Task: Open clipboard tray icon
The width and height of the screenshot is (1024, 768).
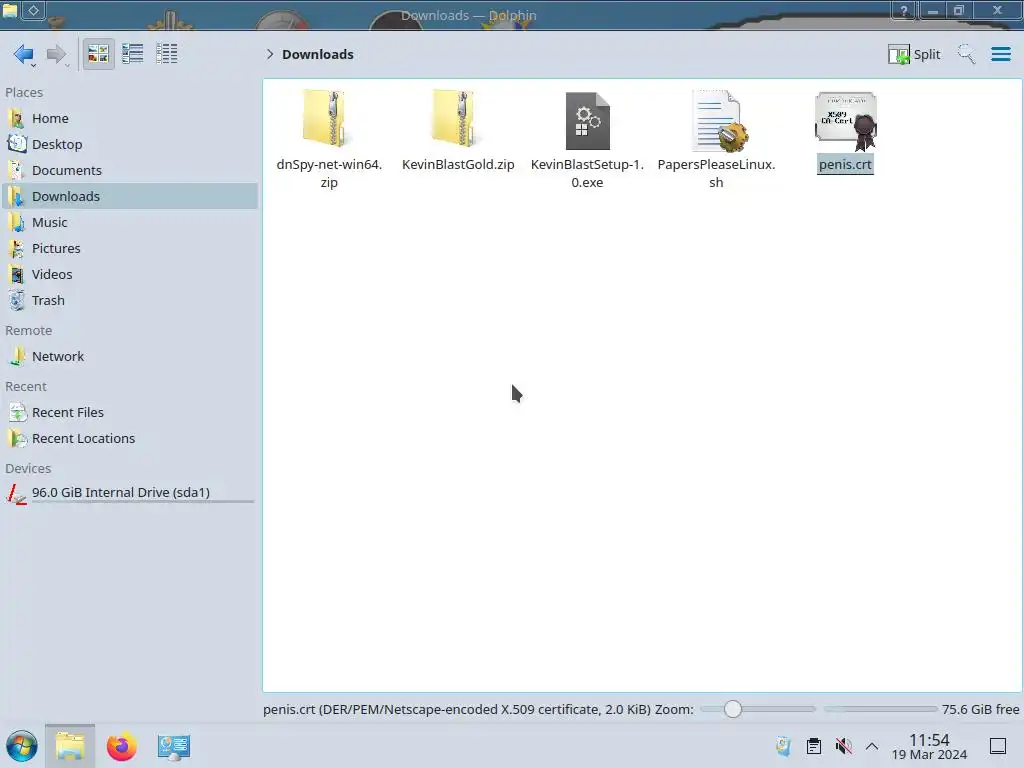Action: point(814,746)
